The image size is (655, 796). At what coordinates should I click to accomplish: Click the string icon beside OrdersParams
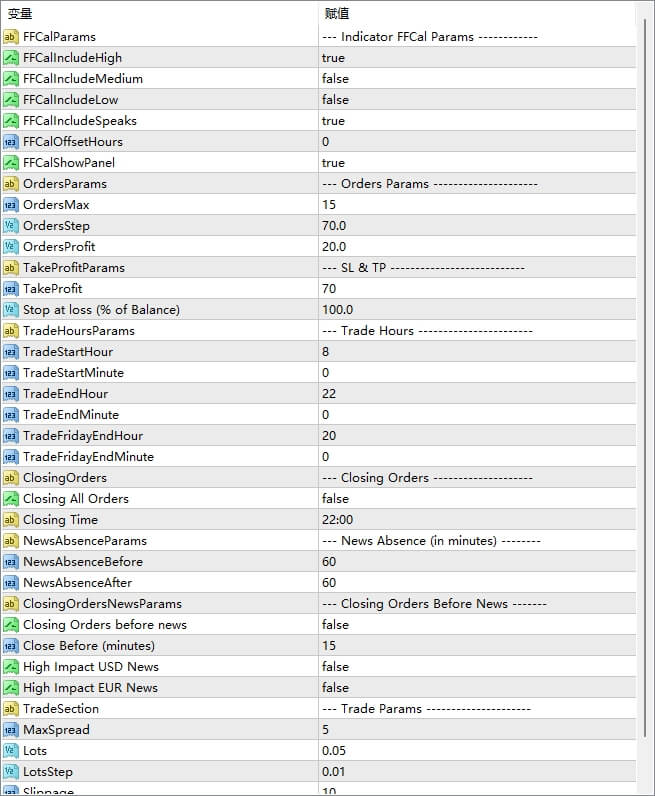tap(10, 184)
